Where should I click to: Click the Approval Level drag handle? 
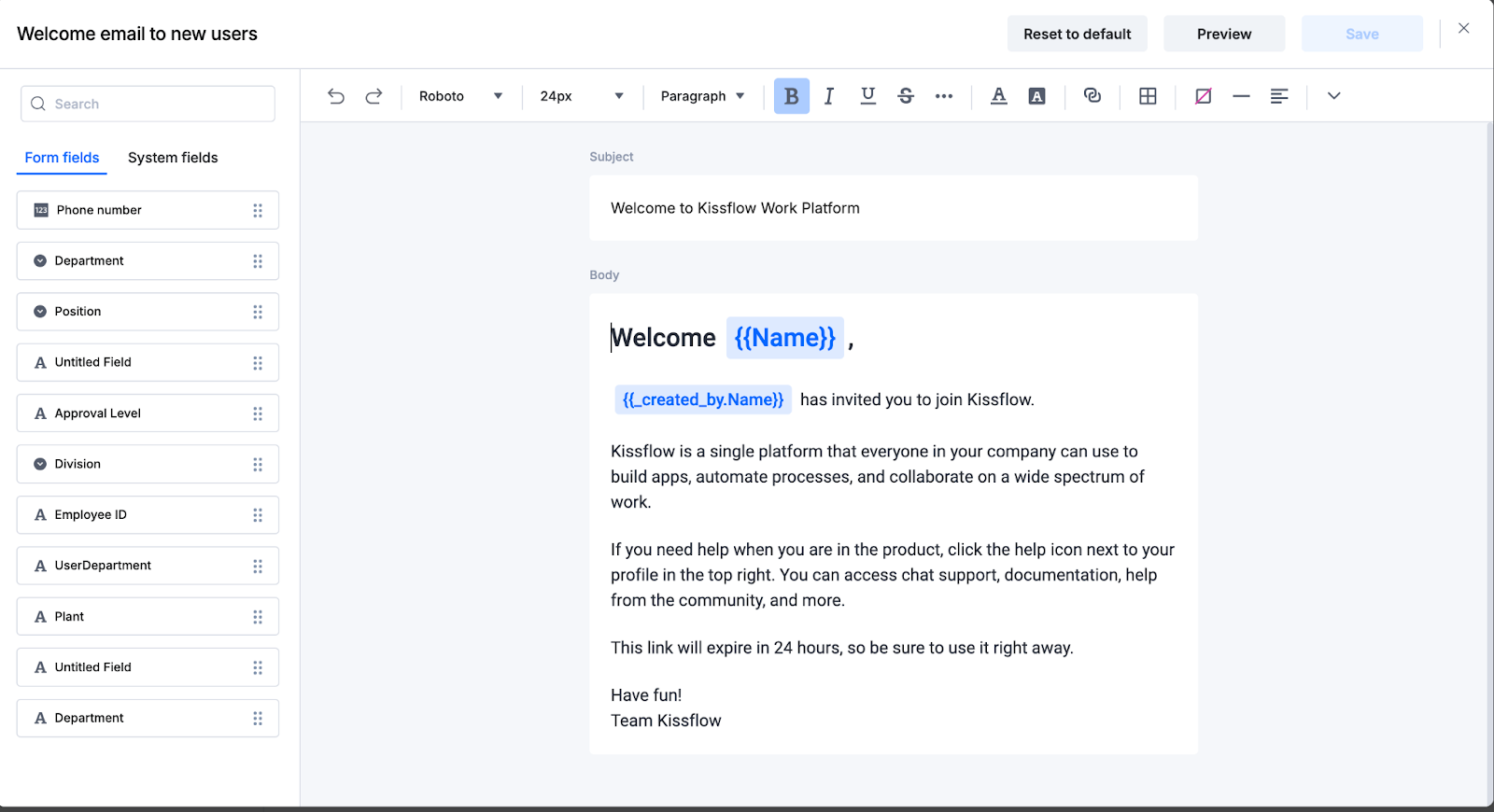[x=258, y=413]
